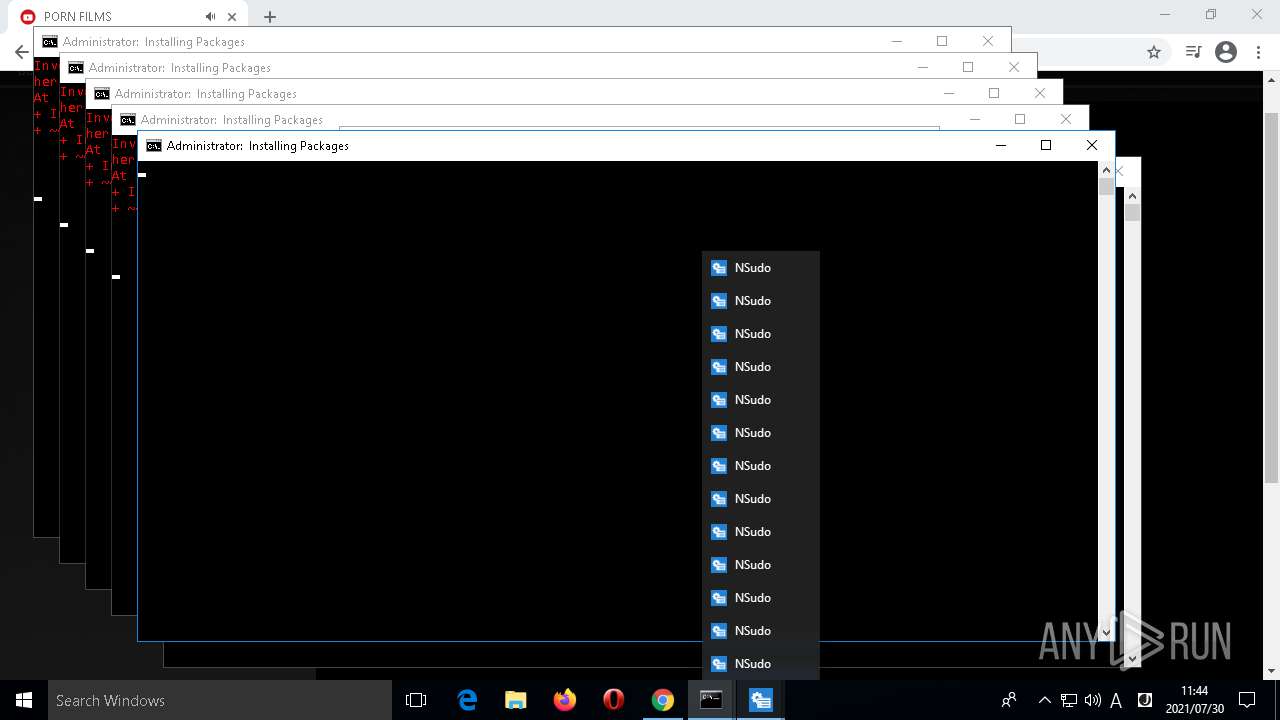
Task: Click in the Search Windows box
Action: click(x=220, y=700)
